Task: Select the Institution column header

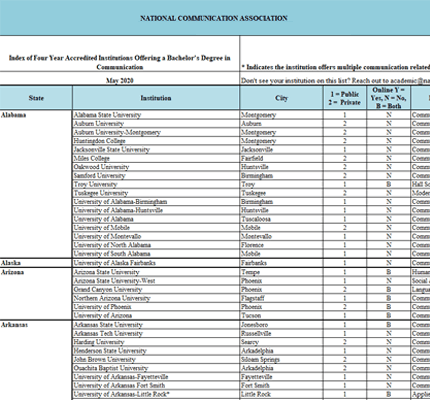Action: point(156,98)
